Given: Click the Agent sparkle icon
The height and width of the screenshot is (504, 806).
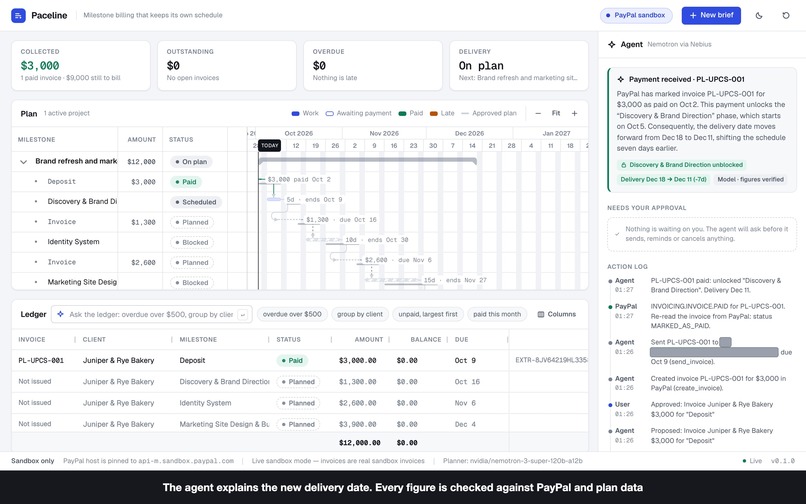Looking at the screenshot, I should pos(611,44).
